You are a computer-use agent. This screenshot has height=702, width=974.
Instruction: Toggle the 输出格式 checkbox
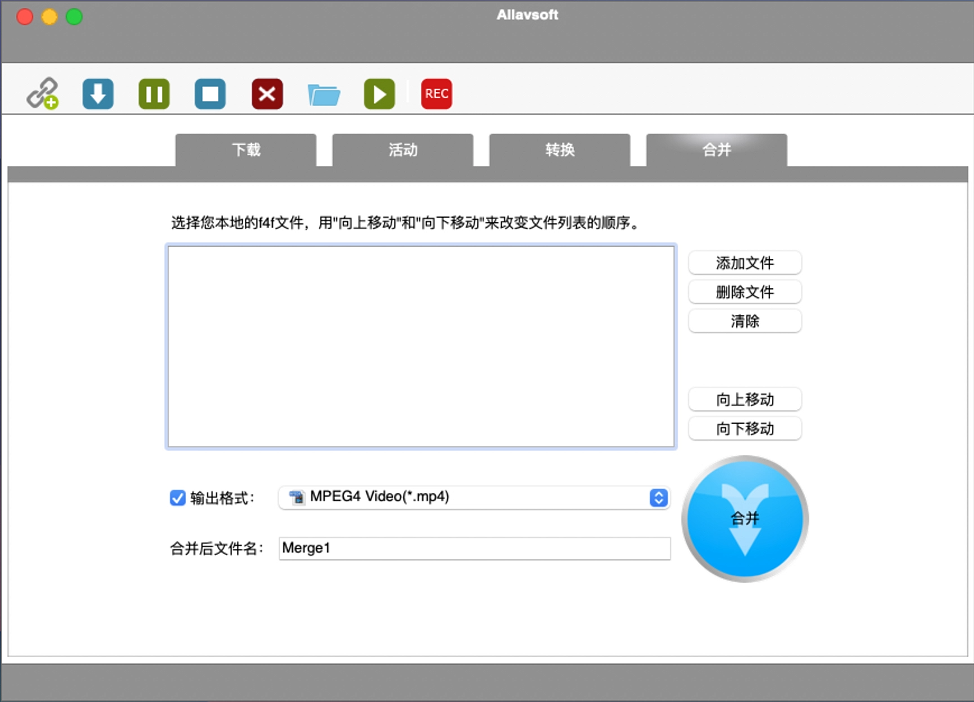point(178,498)
